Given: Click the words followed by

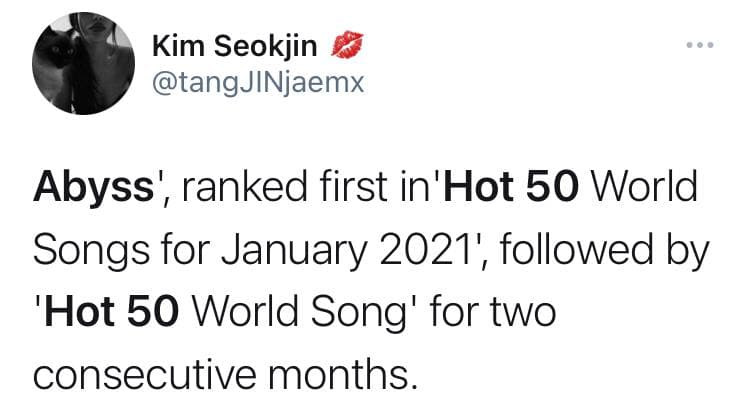Looking at the screenshot, I should point(605,250).
